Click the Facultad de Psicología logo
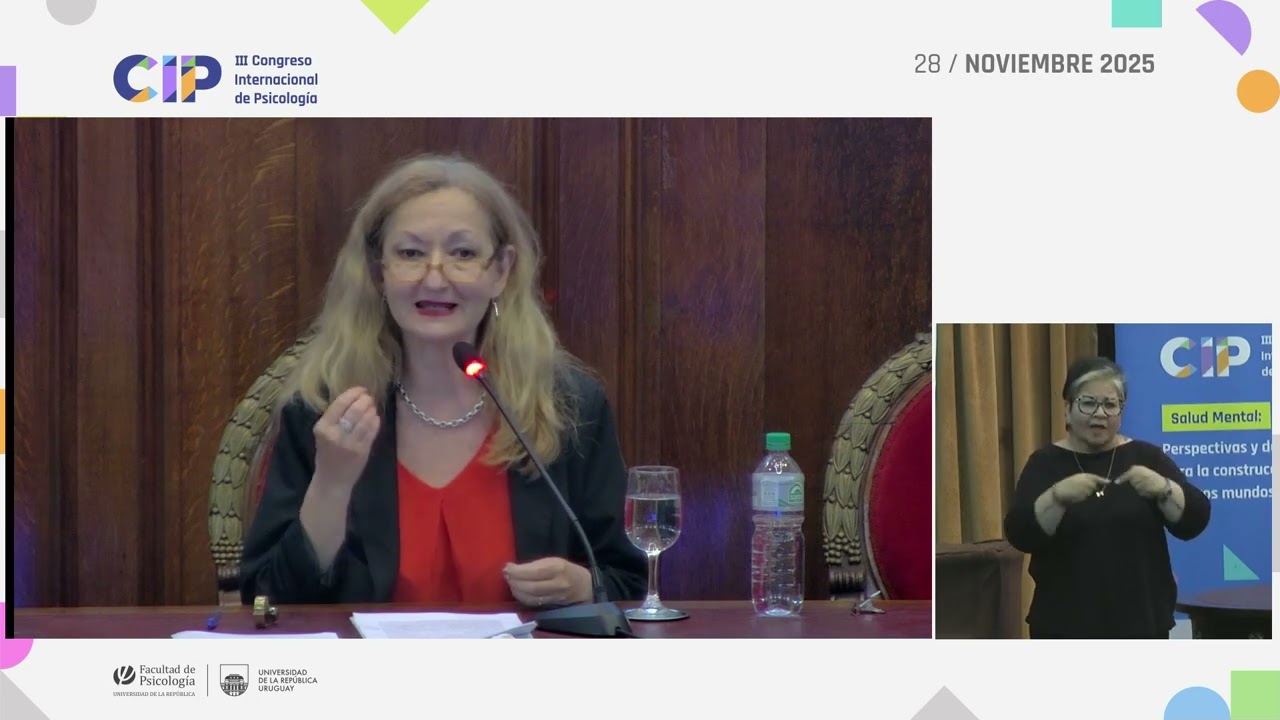The width and height of the screenshot is (1280, 720). tap(154, 680)
